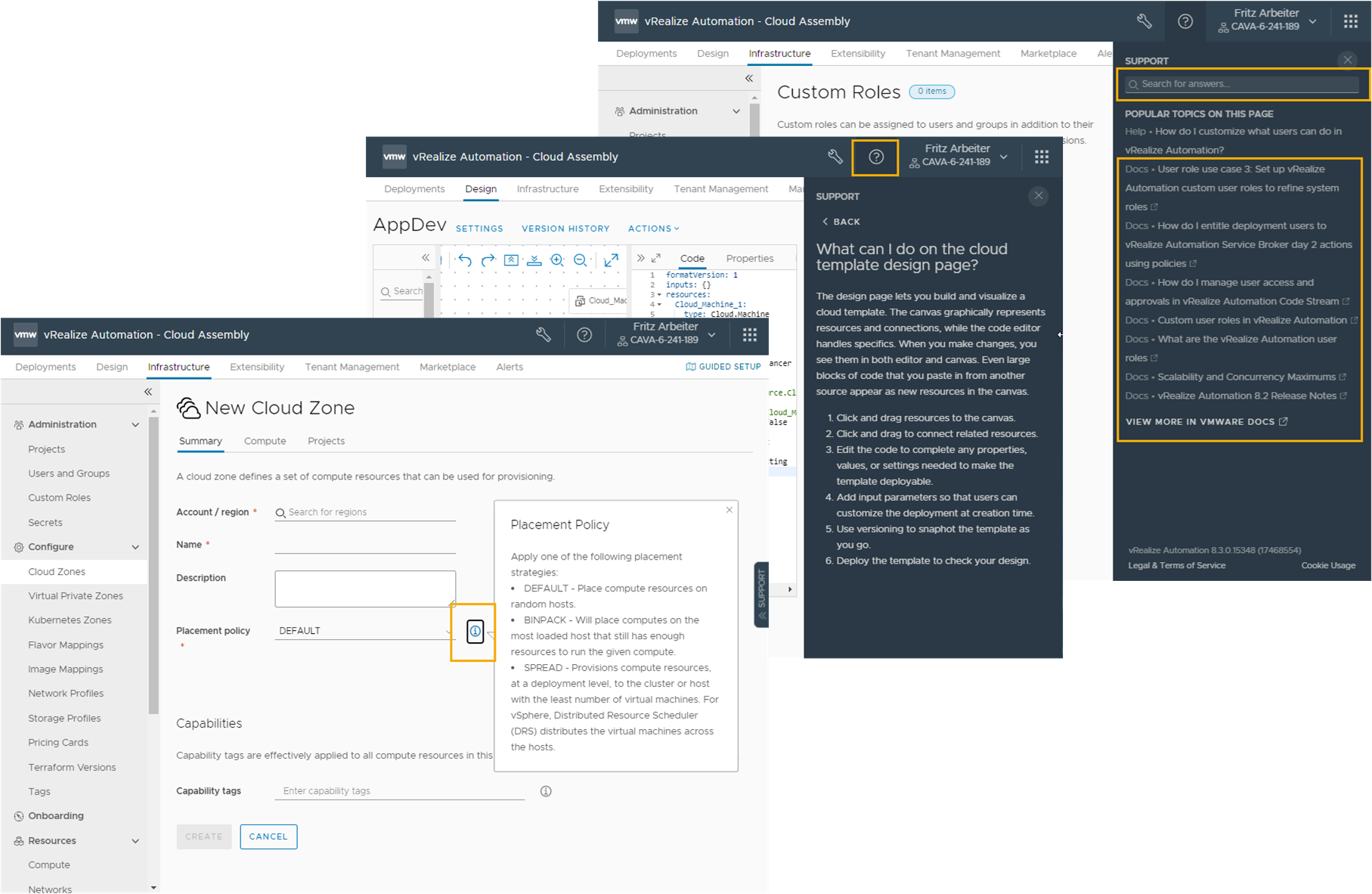The width and height of the screenshot is (1372, 894).
Task: Click the CREATE button
Action: coord(204,837)
